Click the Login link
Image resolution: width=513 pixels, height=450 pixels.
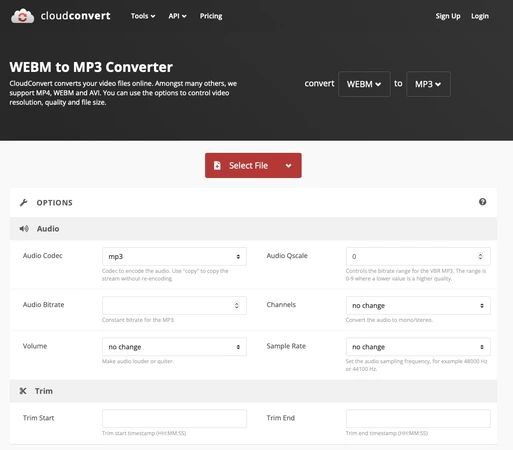coord(480,16)
